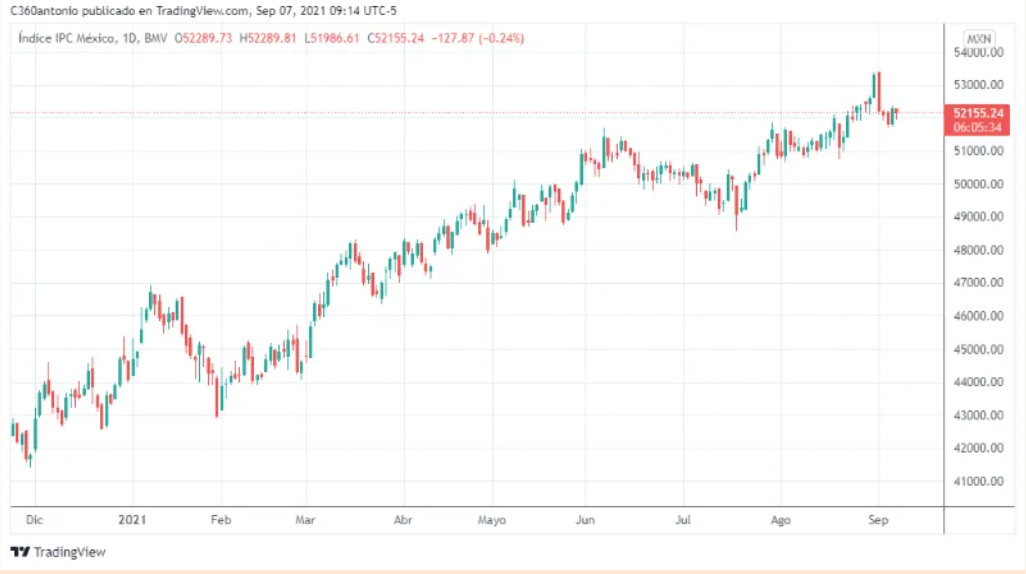Click the 41000.00 price axis label
This screenshot has width=1026, height=574.
coord(979,482)
